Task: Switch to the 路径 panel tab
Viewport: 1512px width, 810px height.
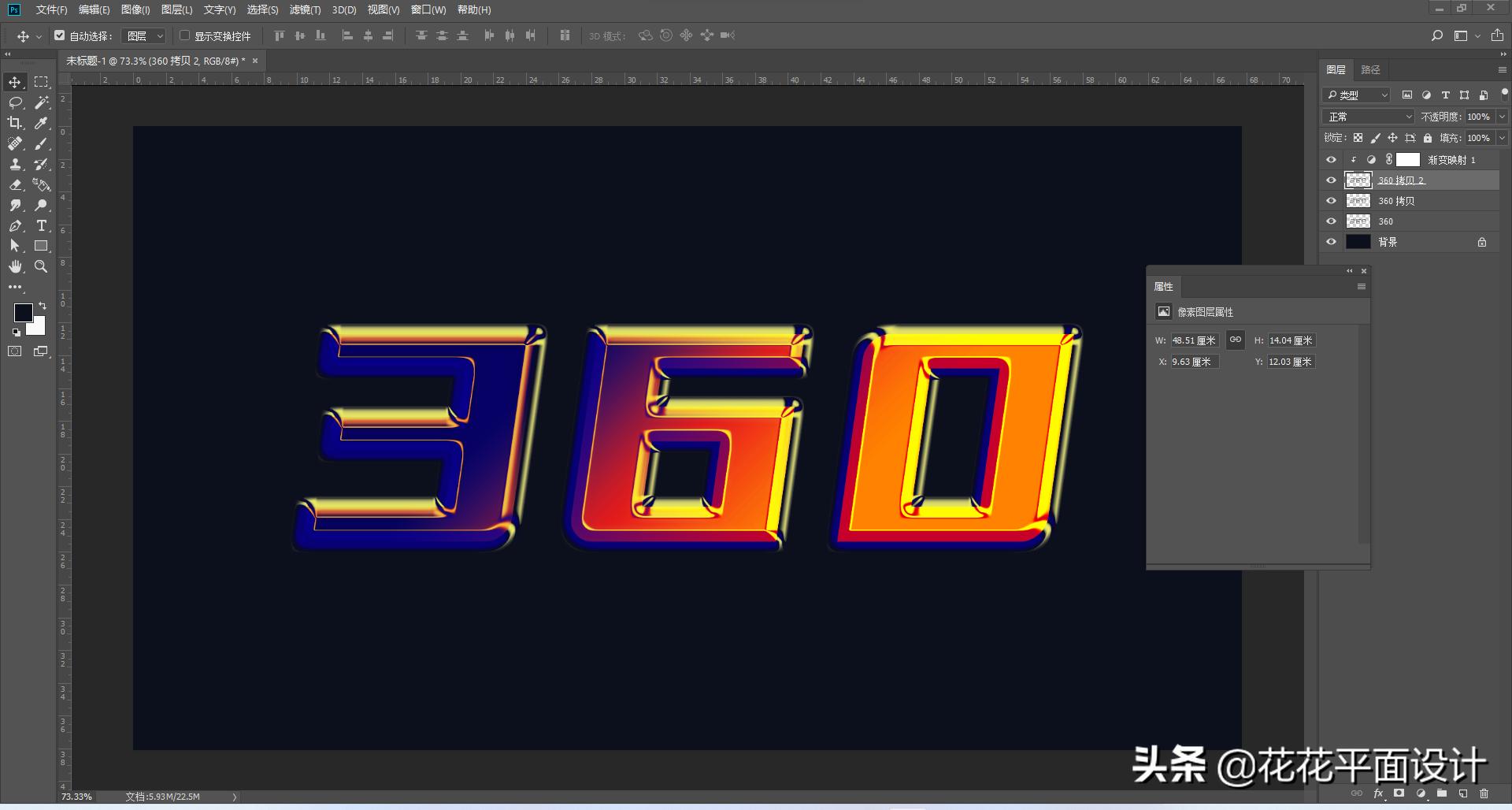Action: point(1370,69)
